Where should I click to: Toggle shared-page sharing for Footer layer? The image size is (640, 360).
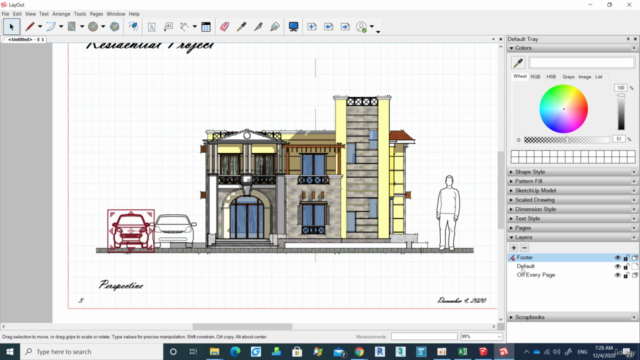(635, 258)
